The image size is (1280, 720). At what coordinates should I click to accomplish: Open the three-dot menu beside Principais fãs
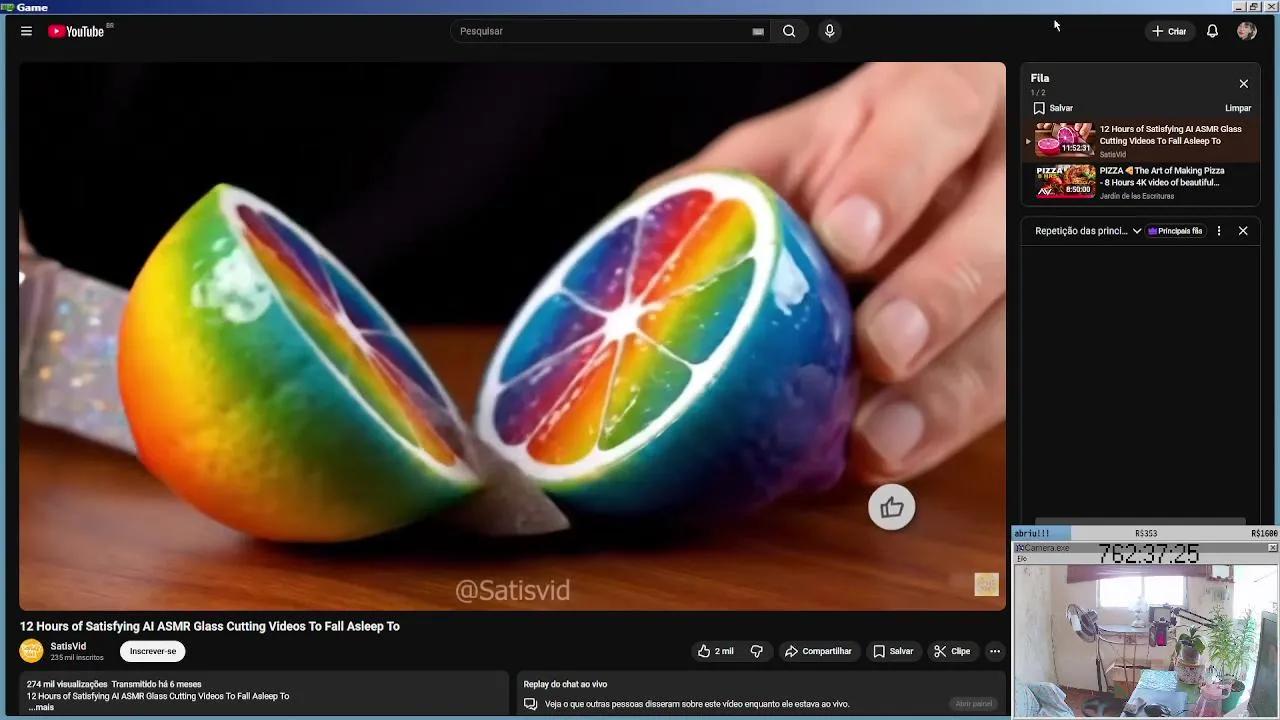(1219, 230)
